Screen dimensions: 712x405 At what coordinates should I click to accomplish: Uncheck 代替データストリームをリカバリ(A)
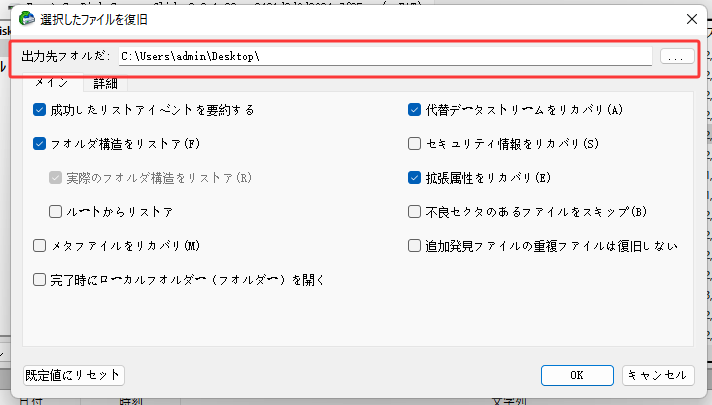coord(415,109)
